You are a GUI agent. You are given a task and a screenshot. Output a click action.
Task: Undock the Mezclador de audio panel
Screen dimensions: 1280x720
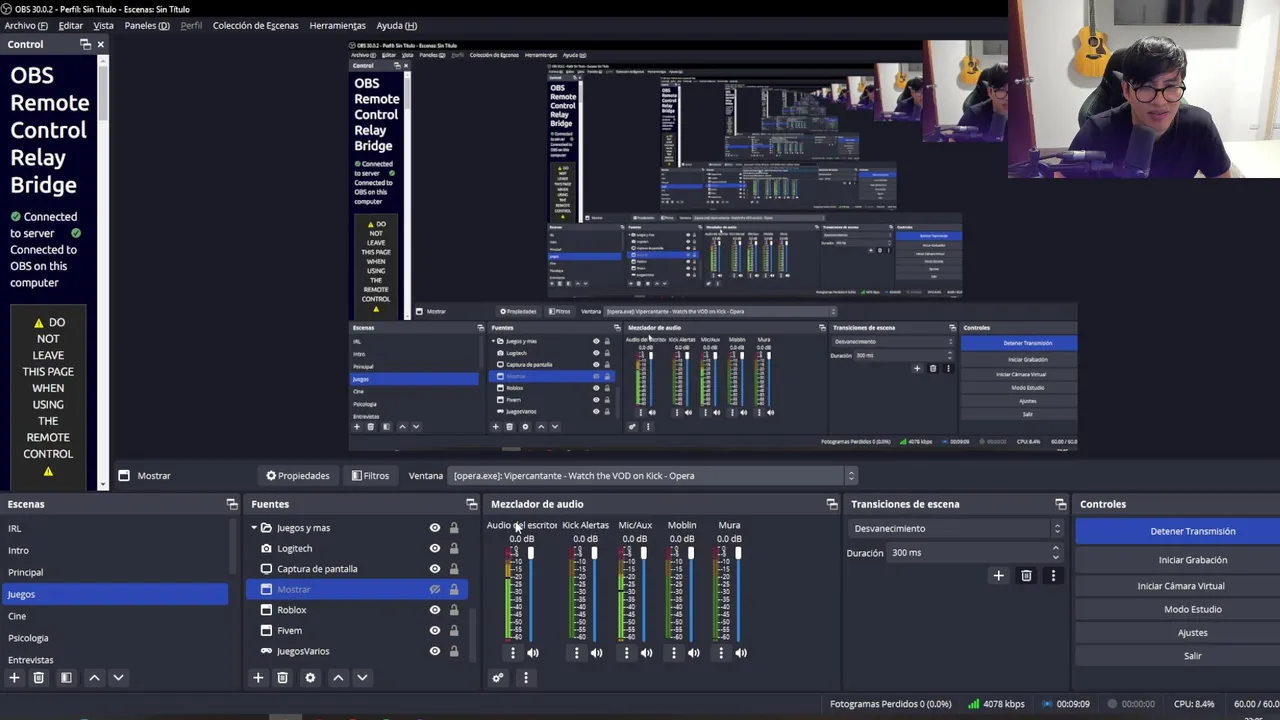pos(832,504)
